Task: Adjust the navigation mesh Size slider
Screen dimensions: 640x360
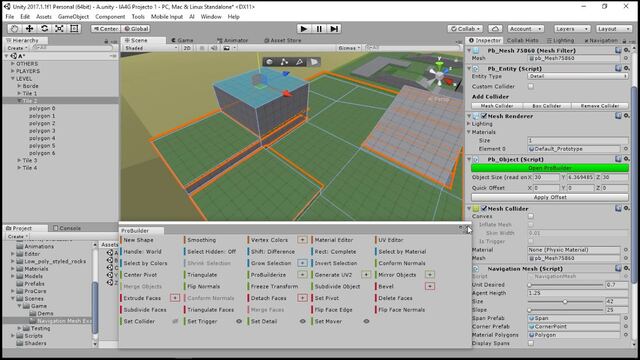Action: (x=565, y=302)
